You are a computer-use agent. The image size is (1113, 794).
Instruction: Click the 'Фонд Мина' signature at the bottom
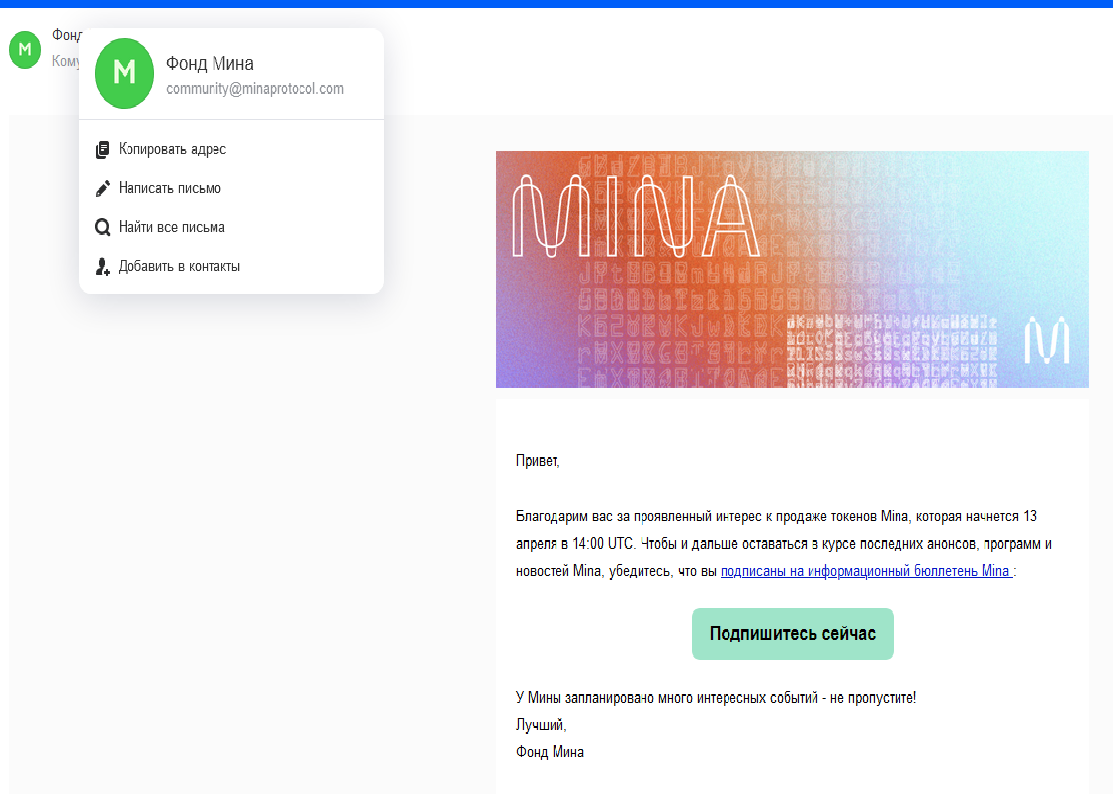pos(550,752)
